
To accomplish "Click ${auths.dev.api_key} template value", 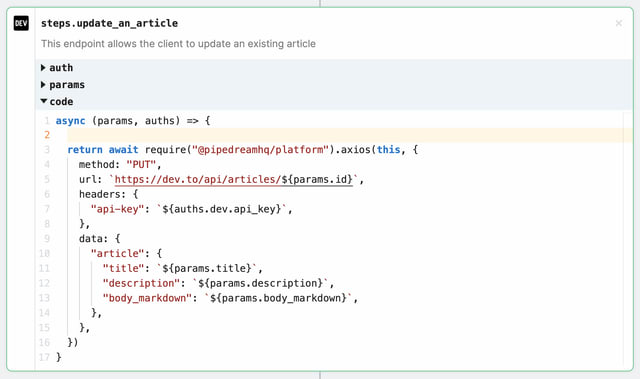I will pyautogui.click(x=222, y=209).
